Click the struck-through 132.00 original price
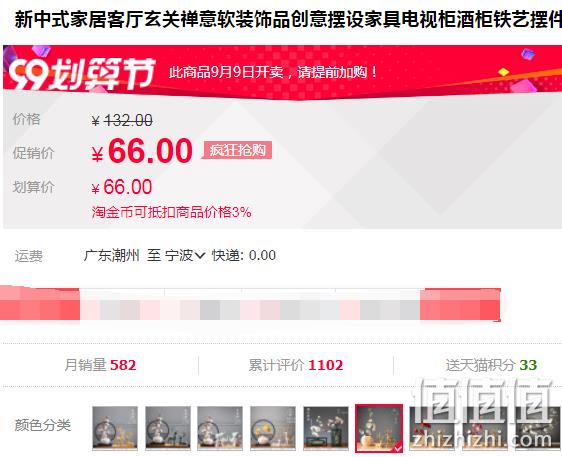This screenshot has height=457, width=562. (122, 120)
